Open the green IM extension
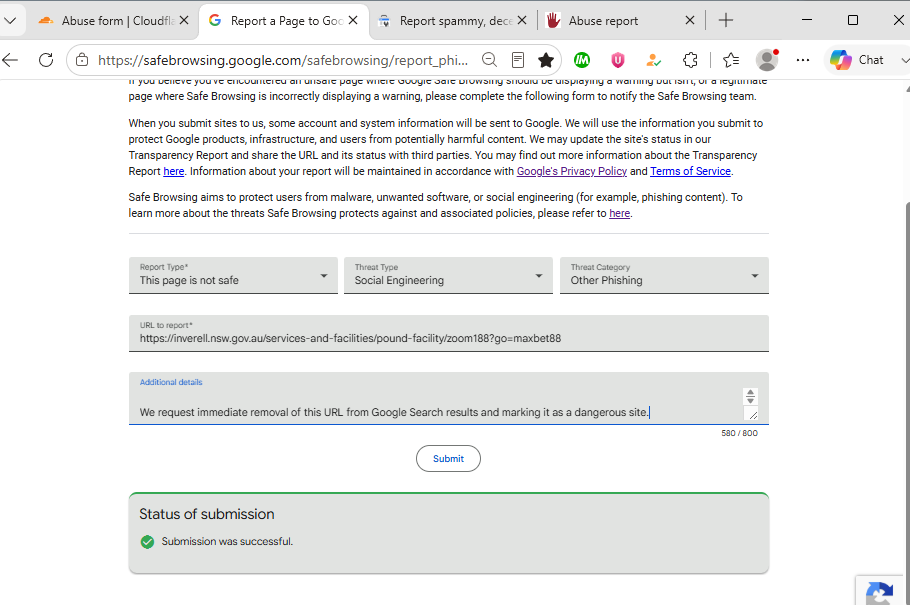 [582, 60]
